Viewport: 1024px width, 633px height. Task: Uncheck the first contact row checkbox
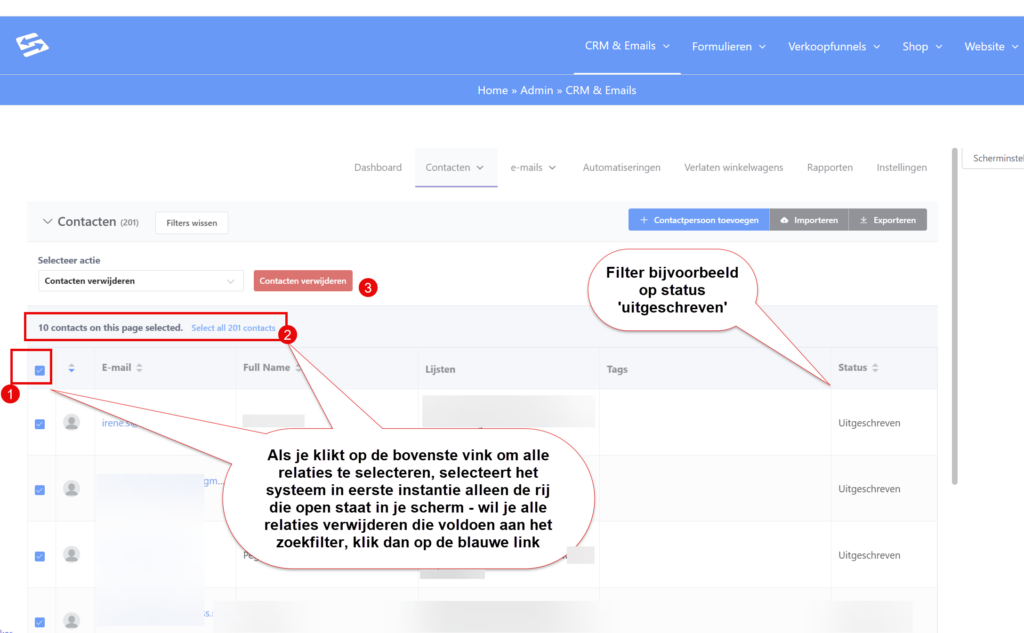[40, 424]
